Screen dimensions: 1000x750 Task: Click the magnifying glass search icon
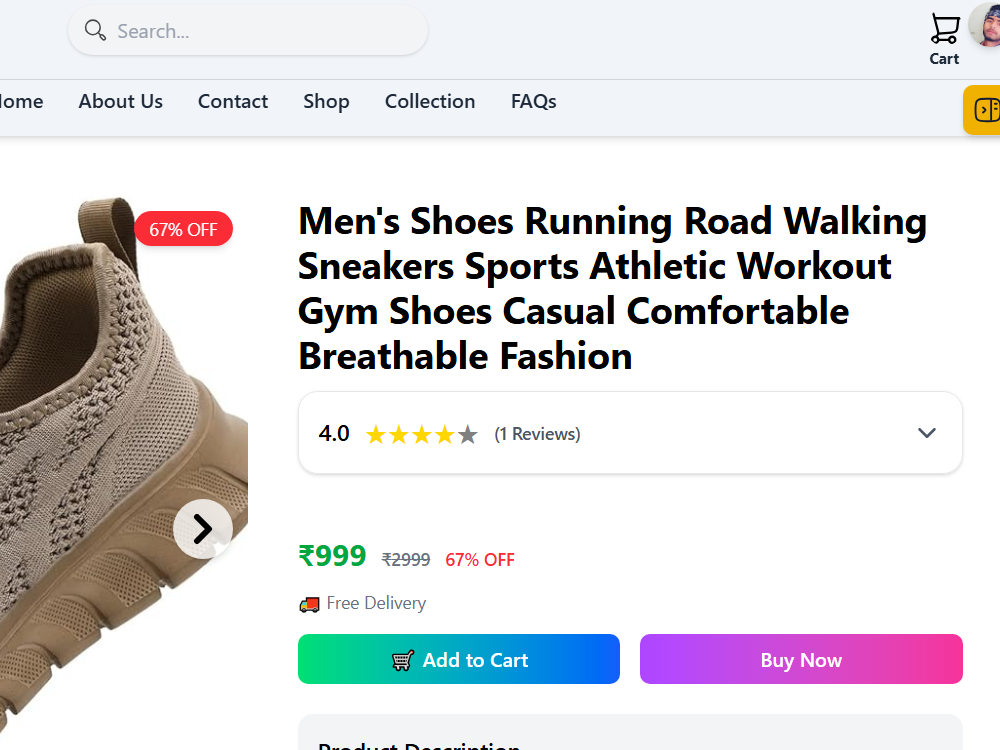(x=95, y=30)
